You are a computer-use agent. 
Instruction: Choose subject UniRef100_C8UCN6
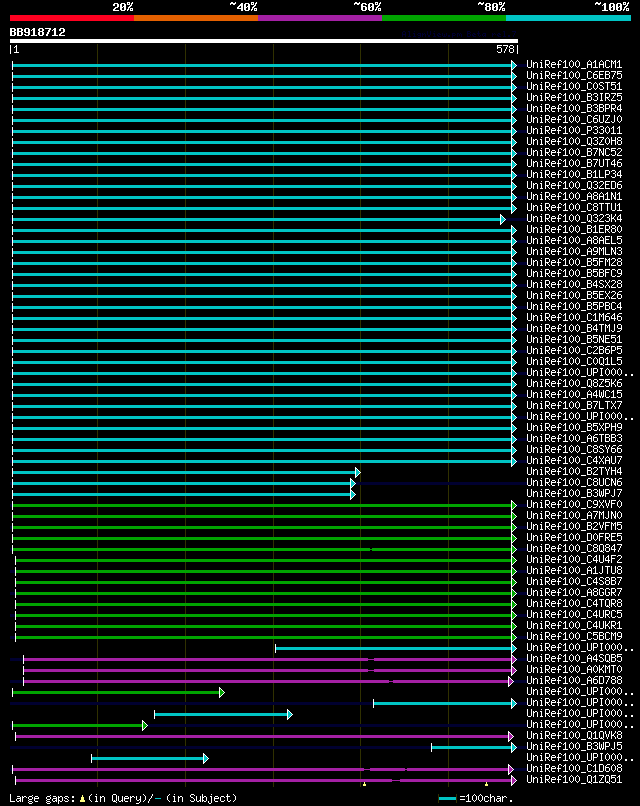[x=574, y=483]
